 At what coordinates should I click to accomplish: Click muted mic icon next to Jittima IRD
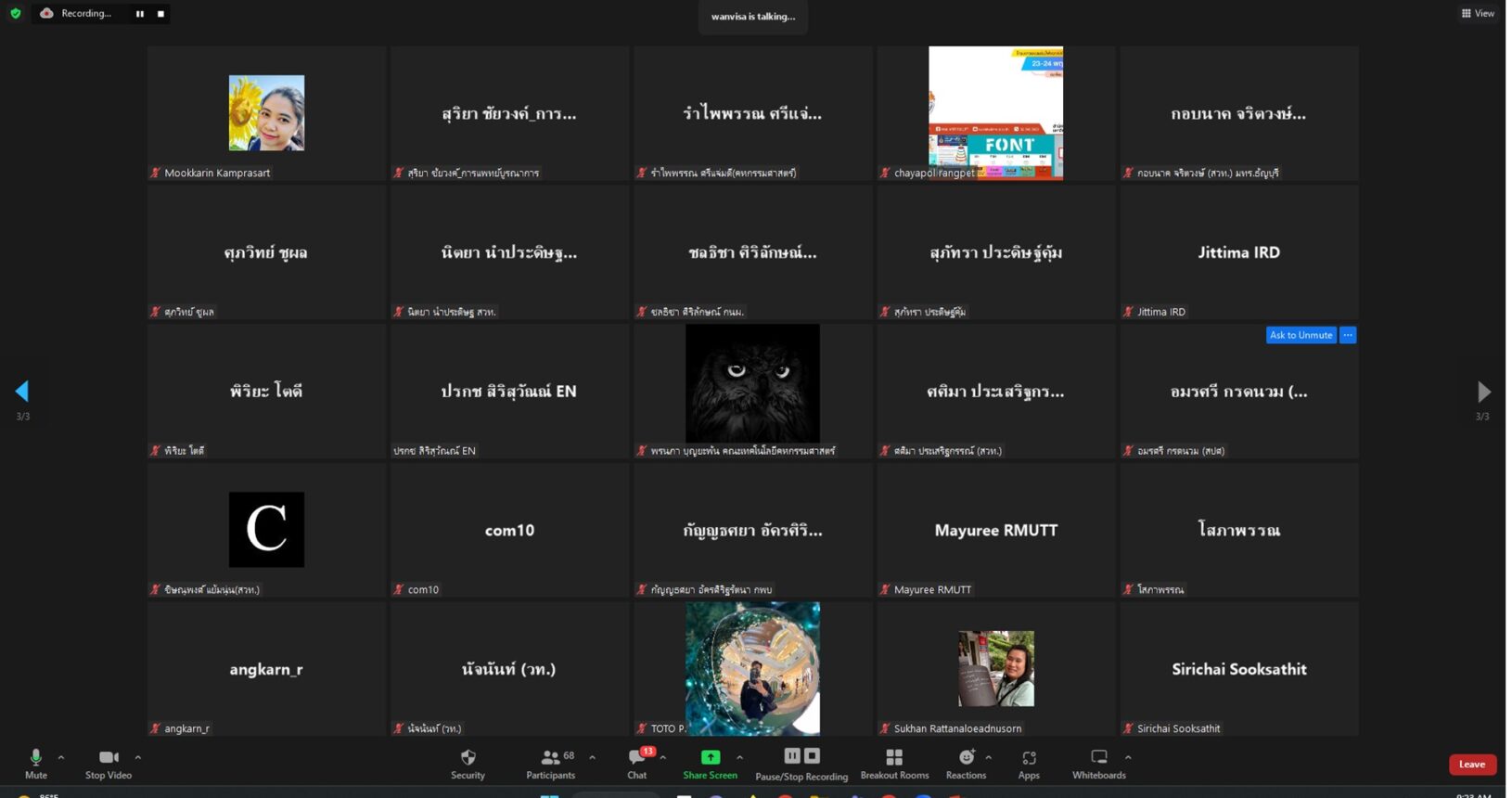click(x=1128, y=312)
